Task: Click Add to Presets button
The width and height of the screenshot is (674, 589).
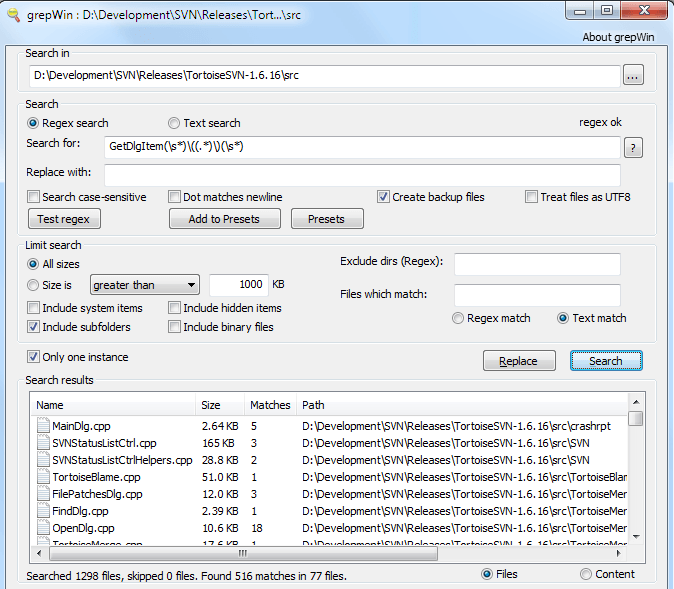Action: [x=225, y=219]
